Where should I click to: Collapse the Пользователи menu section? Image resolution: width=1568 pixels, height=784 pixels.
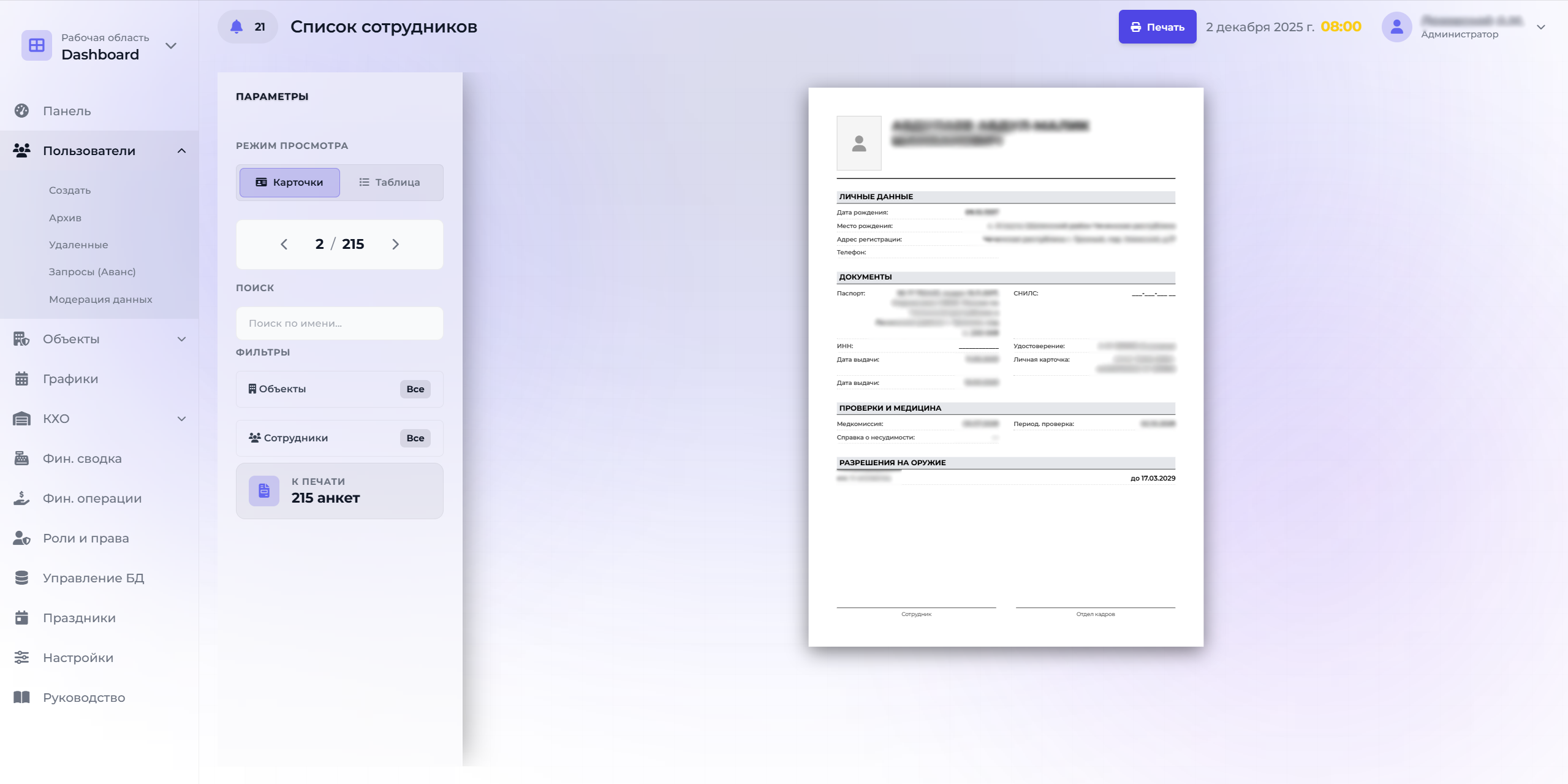(x=181, y=151)
